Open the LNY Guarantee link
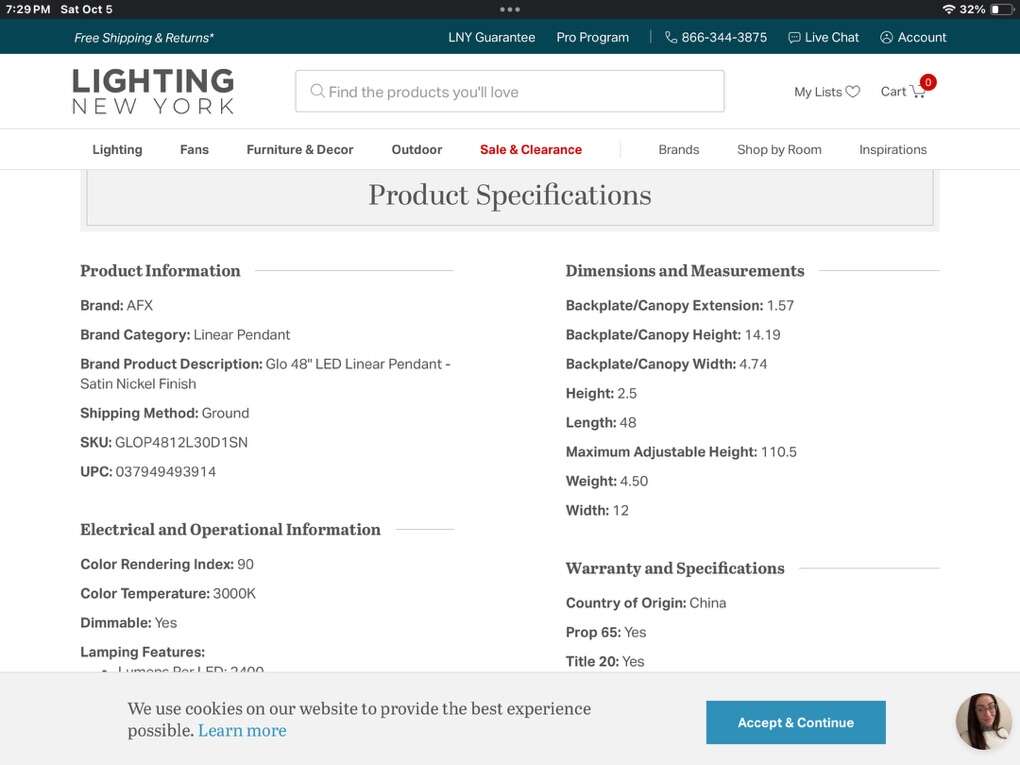This screenshot has width=1020, height=765. (491, 38)
